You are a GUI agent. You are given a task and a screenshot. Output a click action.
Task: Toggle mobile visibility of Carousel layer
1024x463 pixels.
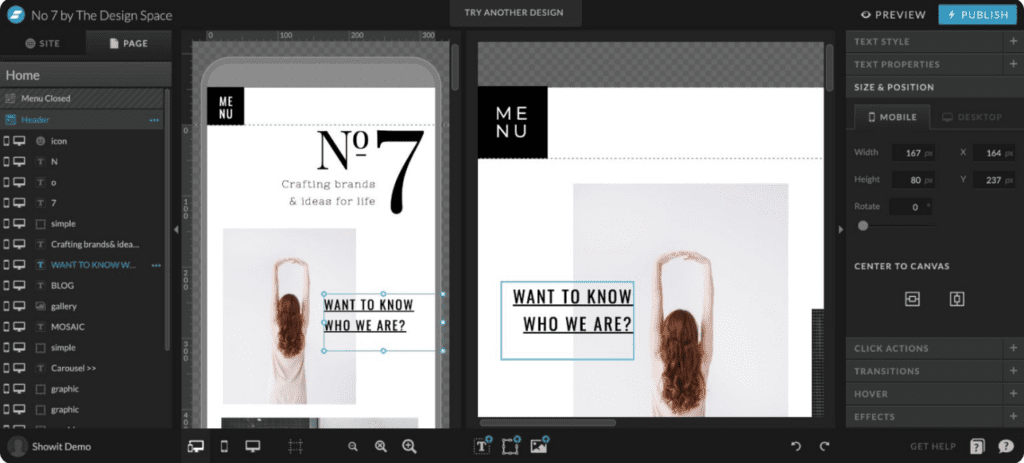pyautogui.click(x=7, y=368)
